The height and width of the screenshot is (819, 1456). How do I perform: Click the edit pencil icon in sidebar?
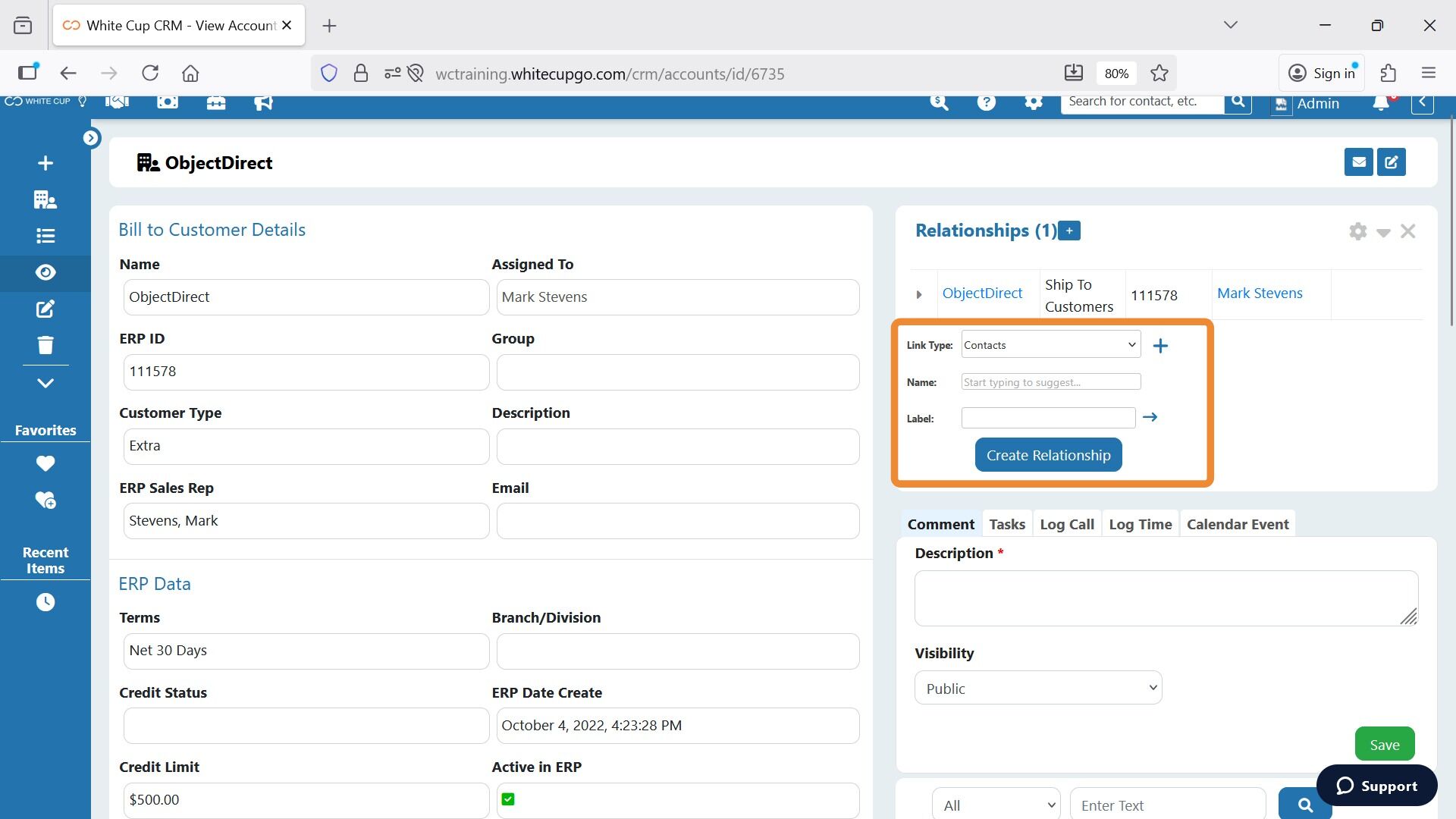[x=45, y=309]
